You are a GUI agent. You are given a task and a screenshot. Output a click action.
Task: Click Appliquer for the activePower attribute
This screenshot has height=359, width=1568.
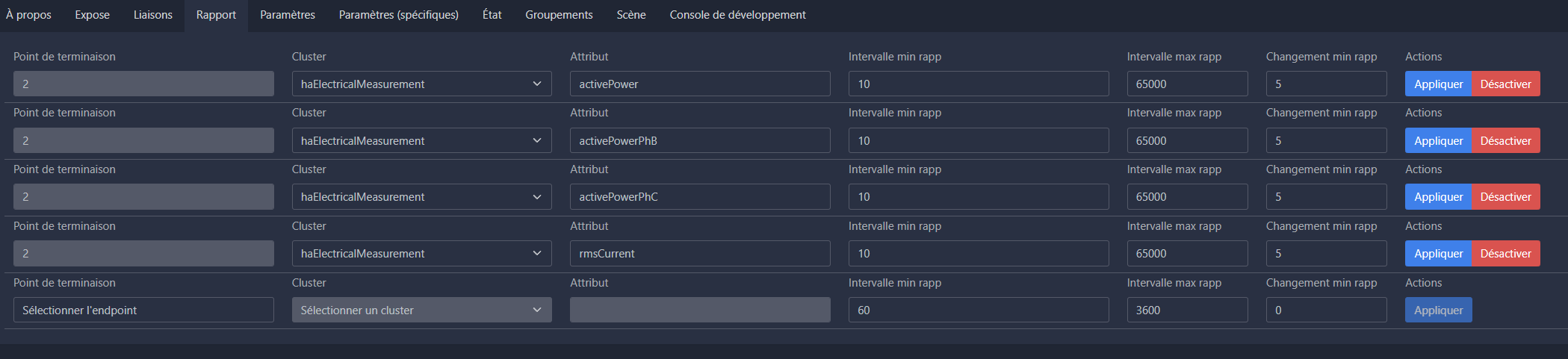[x=1438, y=84]
